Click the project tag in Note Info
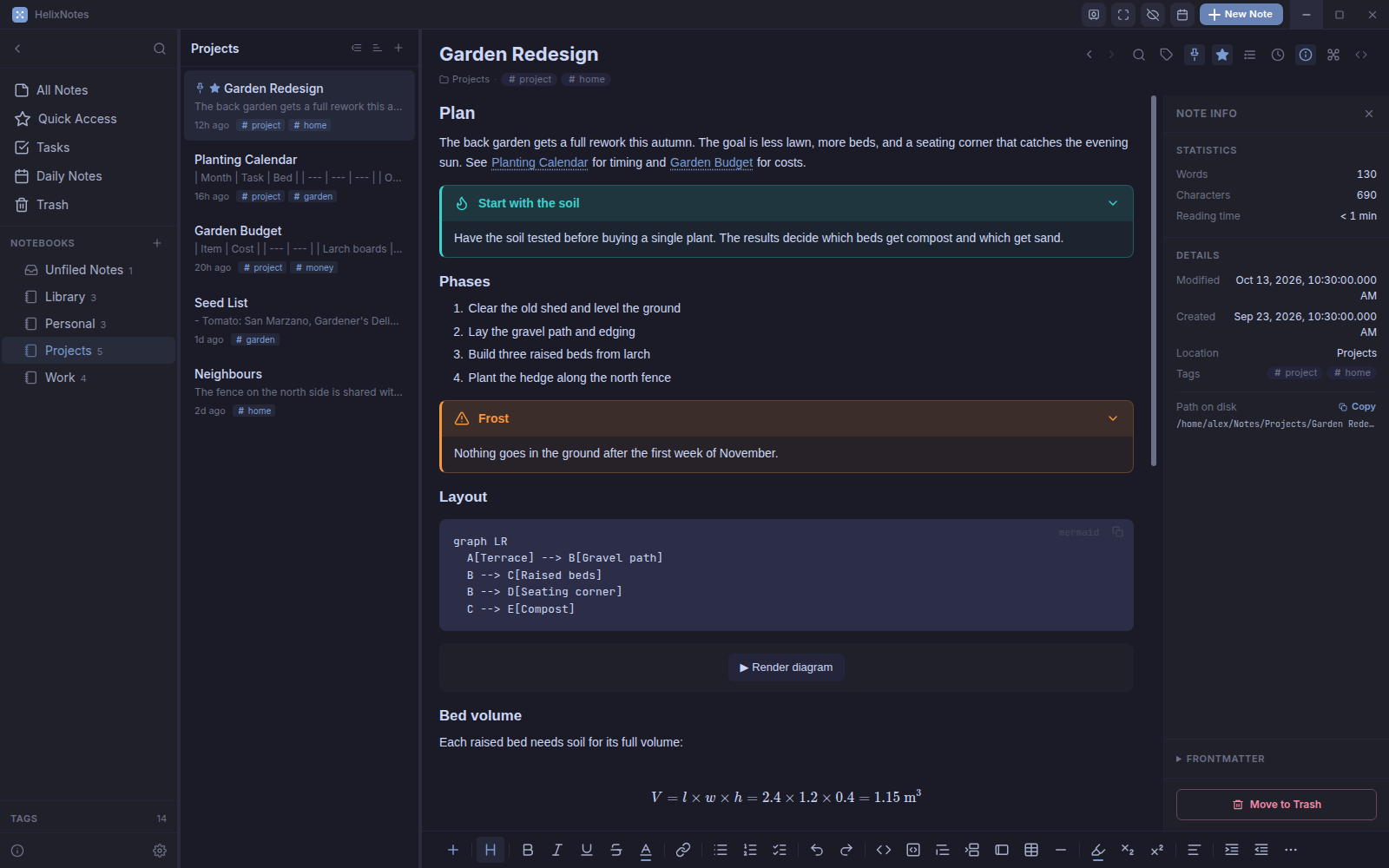 (1295, 373)
